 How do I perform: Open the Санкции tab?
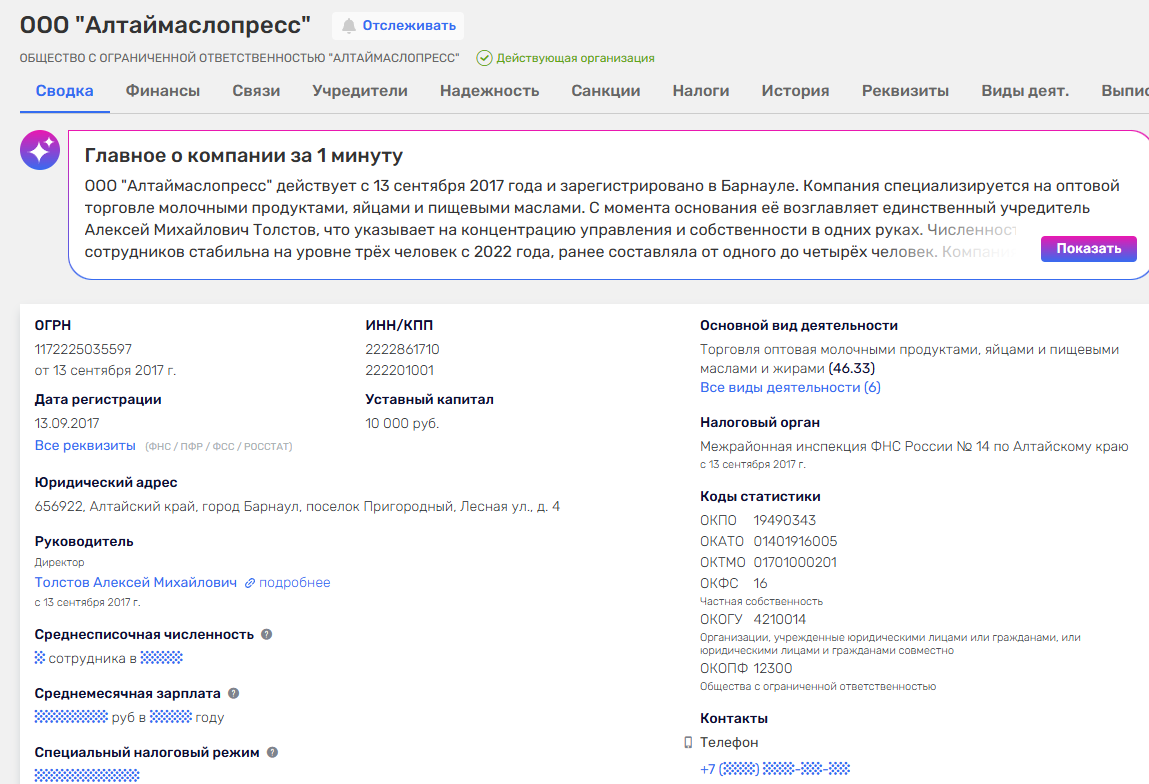pos(606,91)
